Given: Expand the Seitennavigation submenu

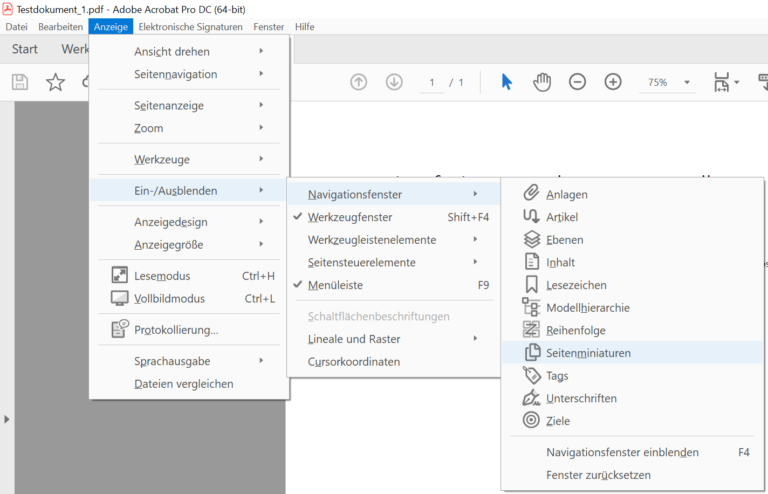Looking at the screenshot, I should (189, 74).
